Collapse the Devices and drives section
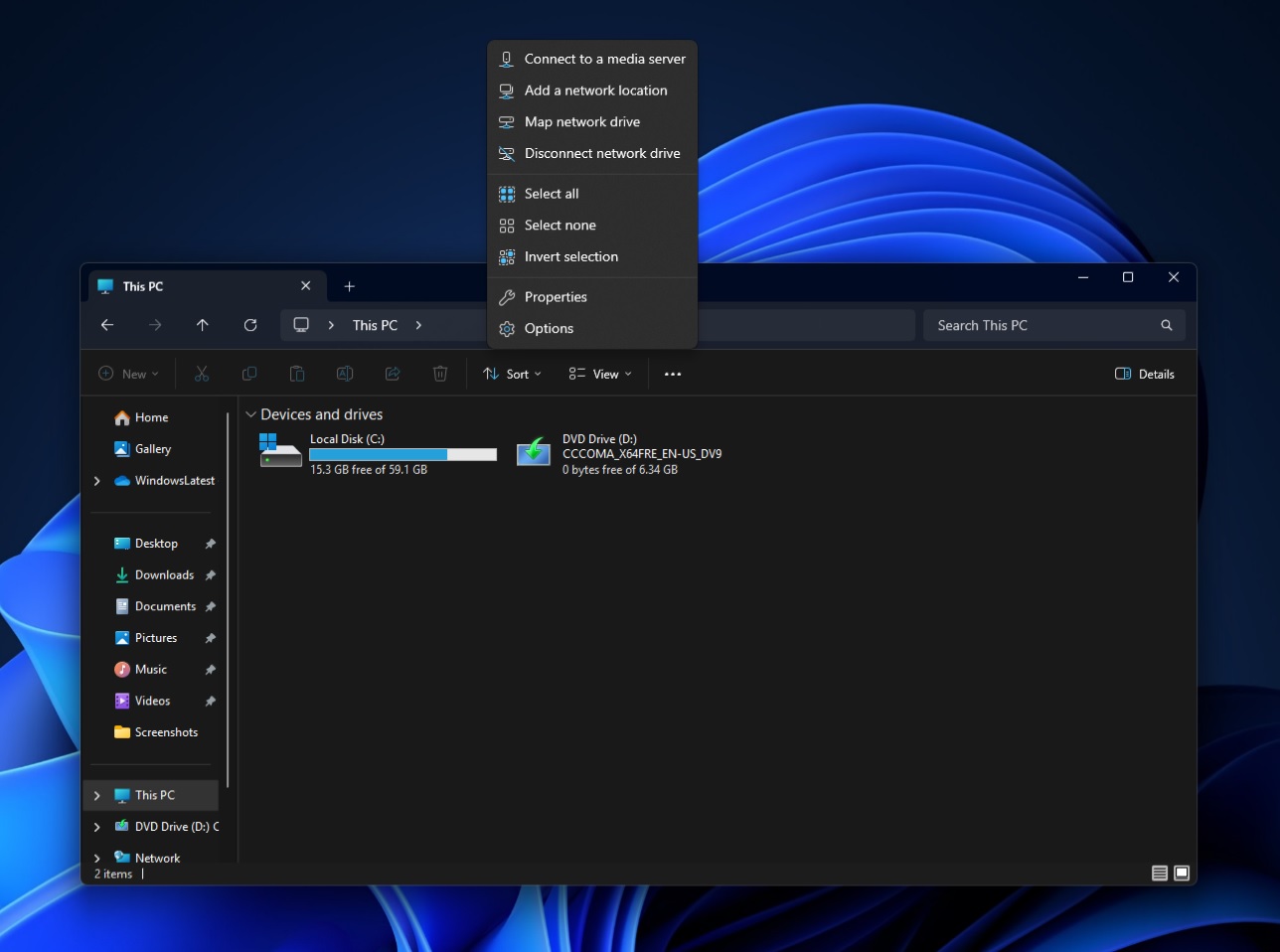Image resolution: width=1280 pixels, height=952 pixels. [250, 414]
